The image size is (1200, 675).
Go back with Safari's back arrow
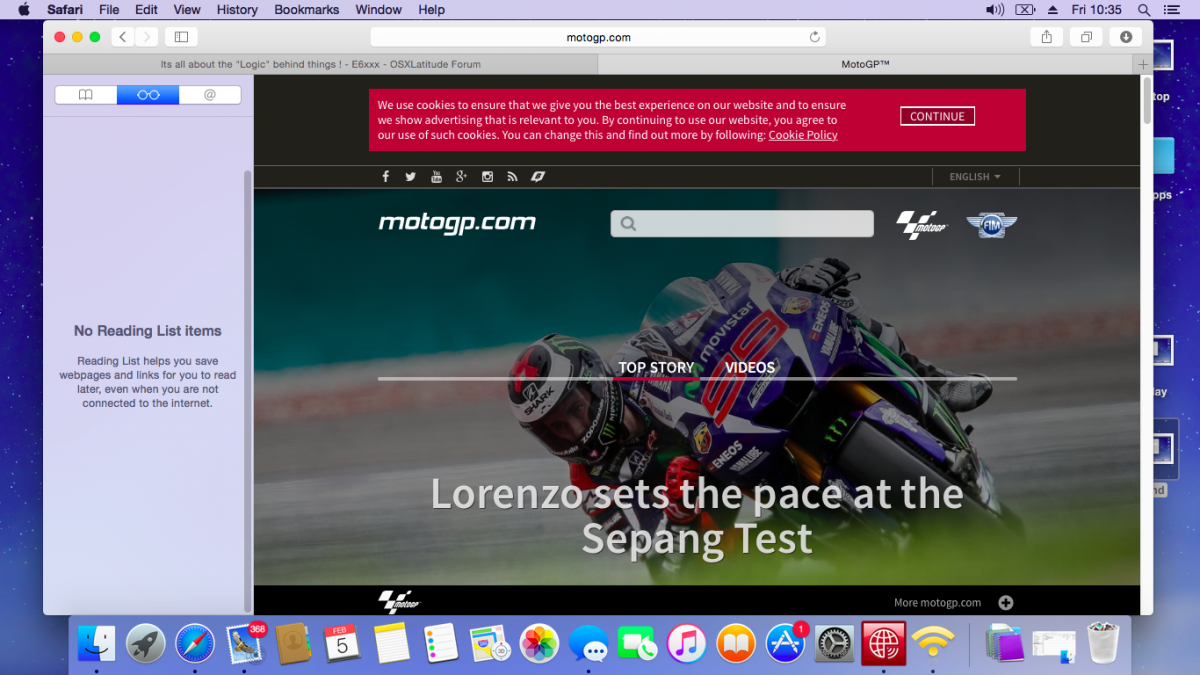pos(123,37)
